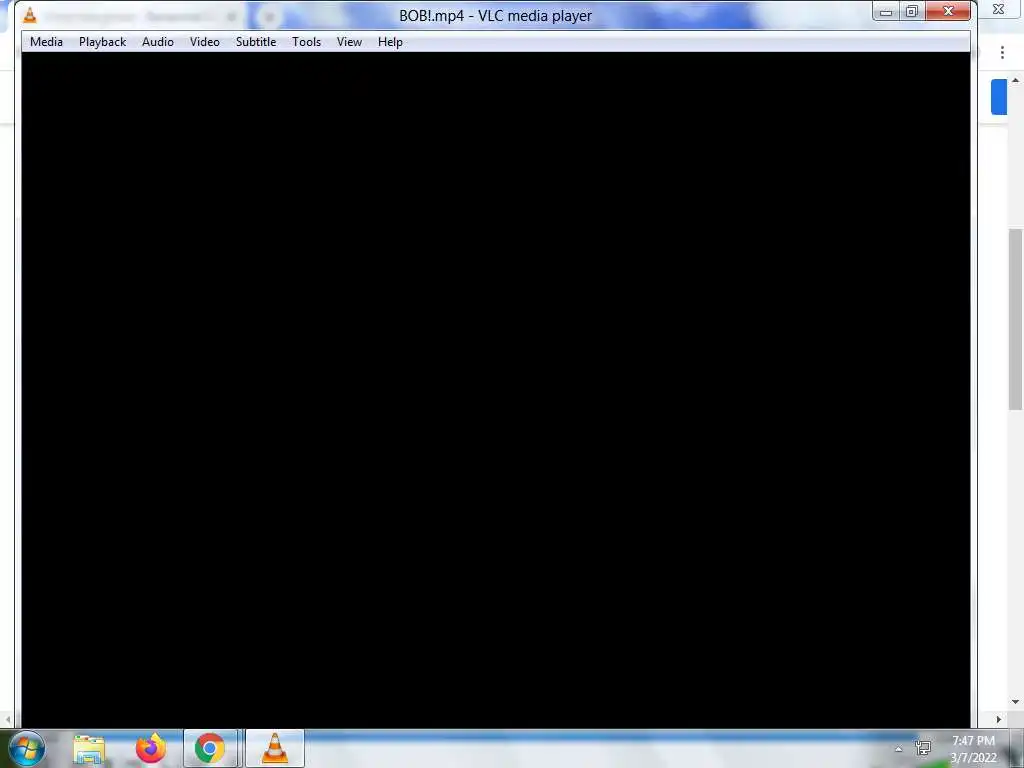Close the VLC media player window

948,12
